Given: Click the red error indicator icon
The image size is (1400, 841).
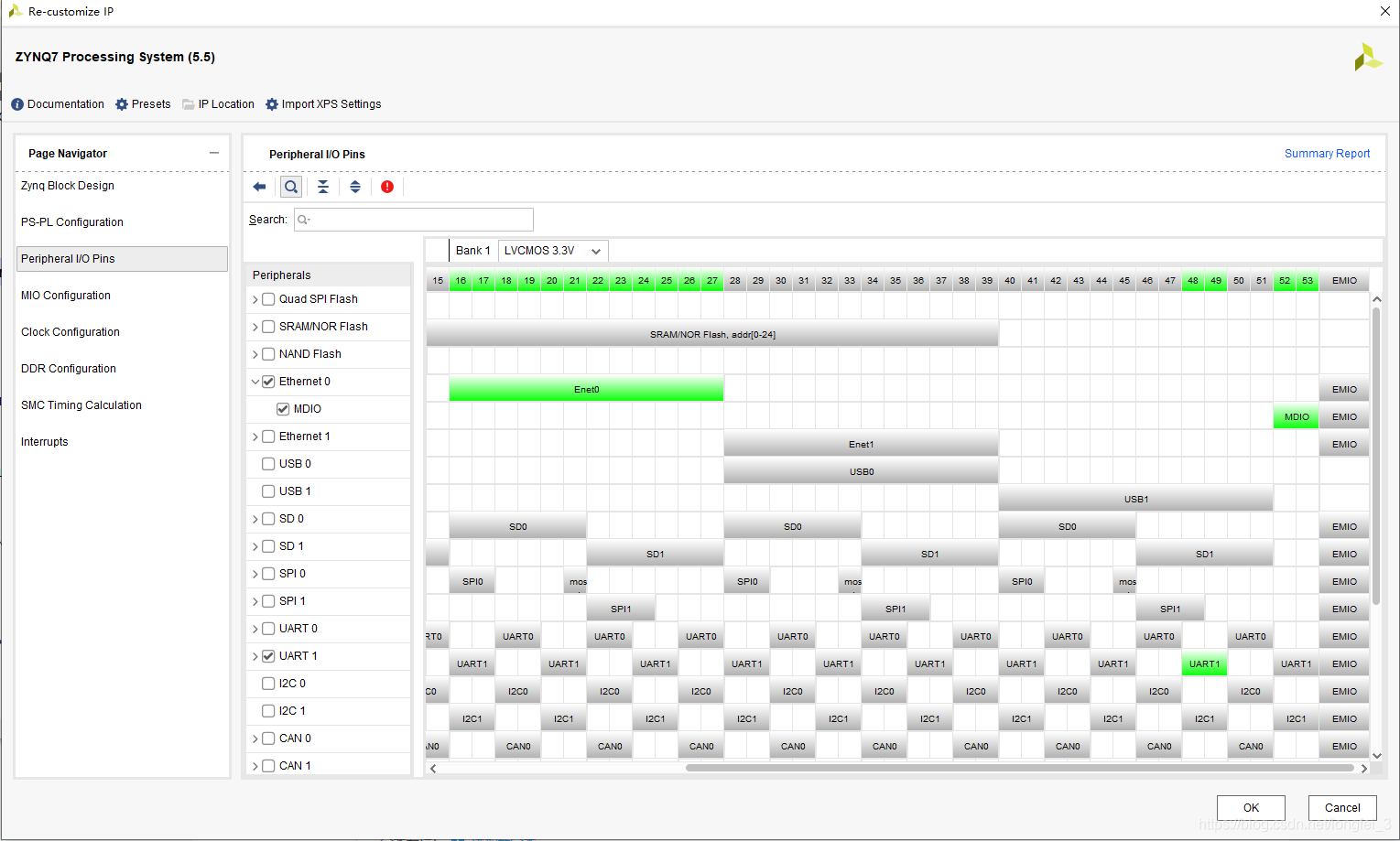Looking at the screenshot, I should 387,187.
